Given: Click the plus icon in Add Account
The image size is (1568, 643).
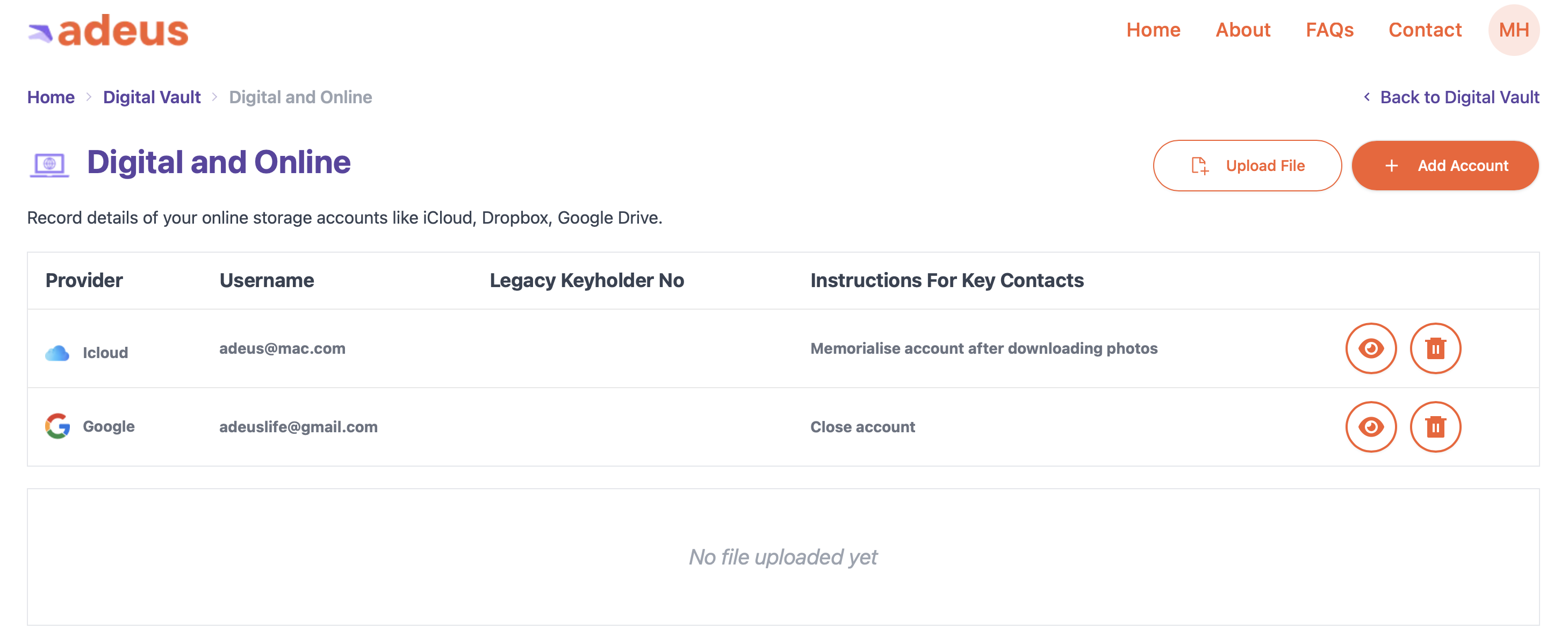Looking at the screenshot, I should coord(1391,166).
